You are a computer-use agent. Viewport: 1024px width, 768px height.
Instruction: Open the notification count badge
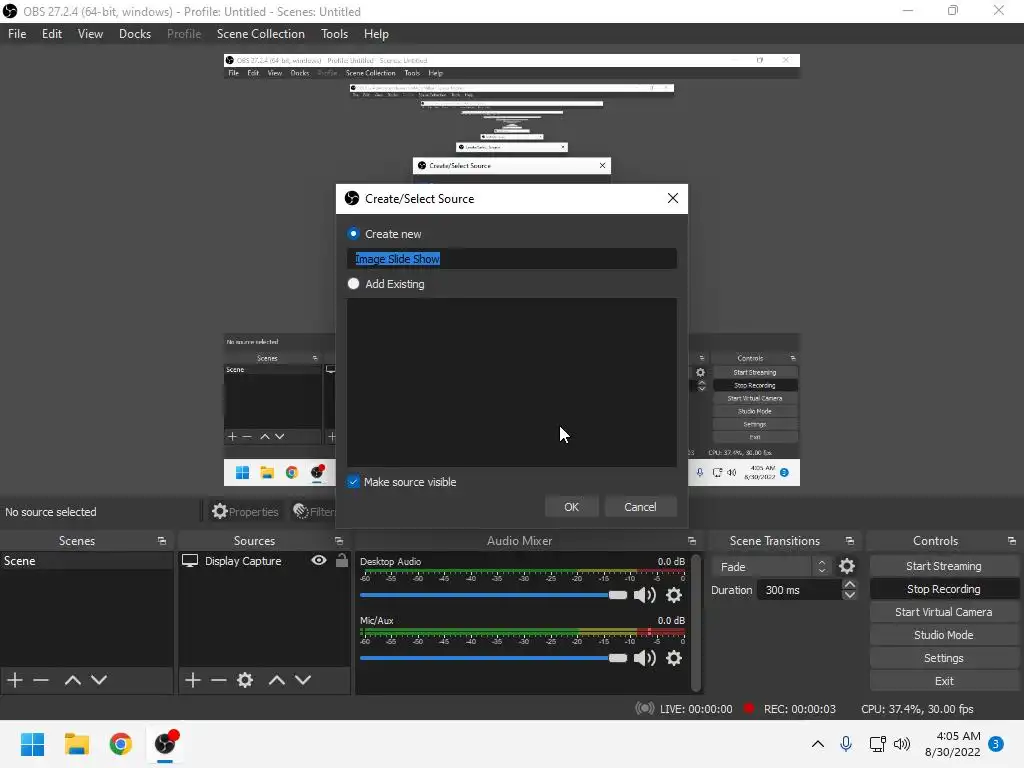(x=996, y=744)
